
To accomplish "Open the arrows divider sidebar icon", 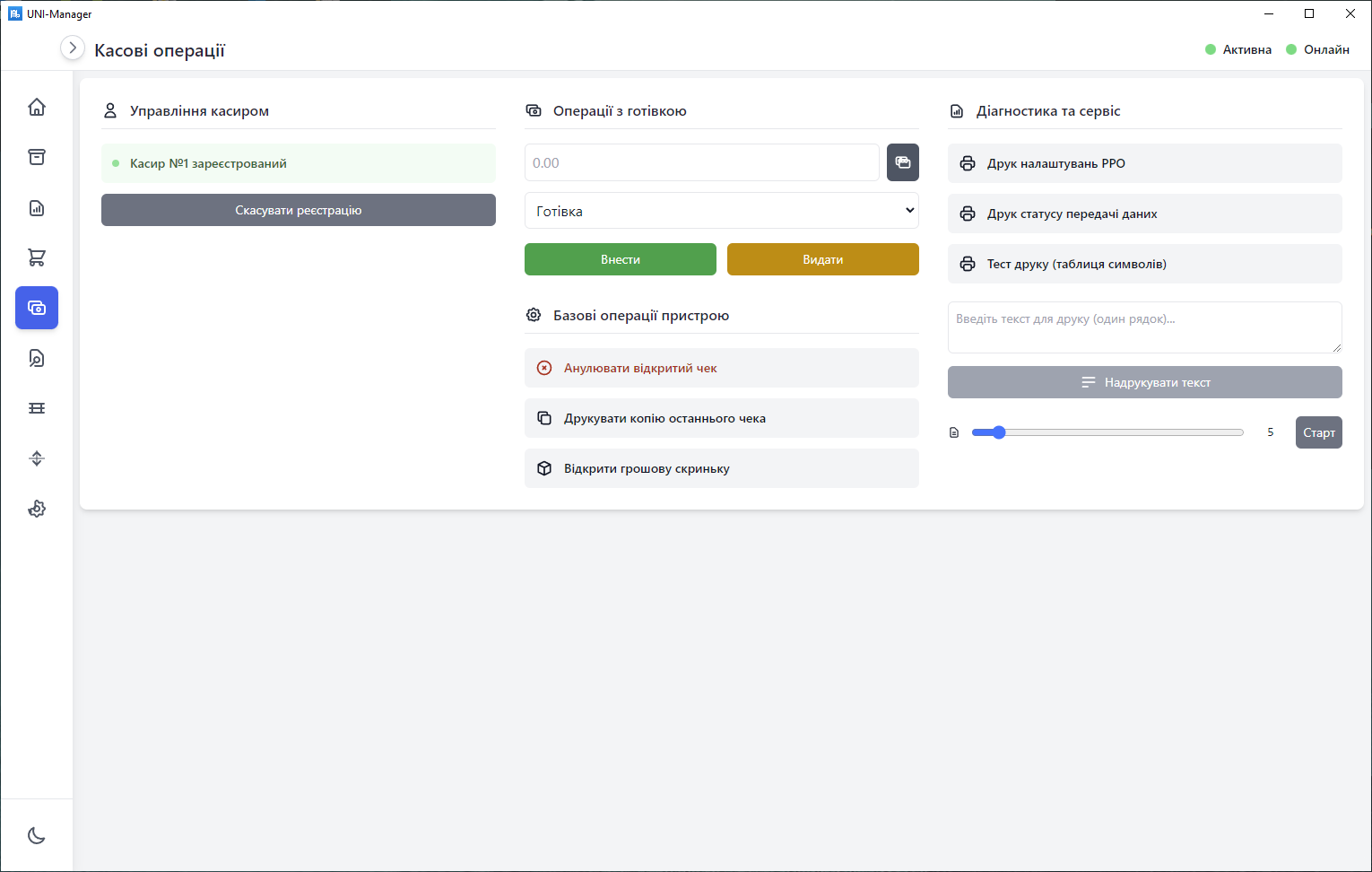I will point(37,458).
